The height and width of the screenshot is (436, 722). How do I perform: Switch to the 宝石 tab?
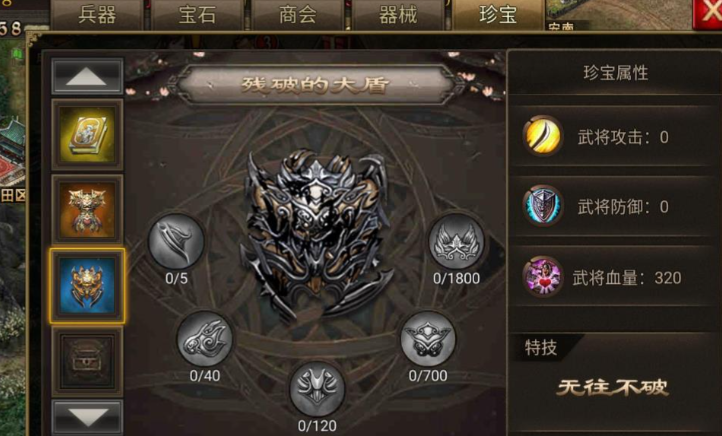(x=198, y=15)
